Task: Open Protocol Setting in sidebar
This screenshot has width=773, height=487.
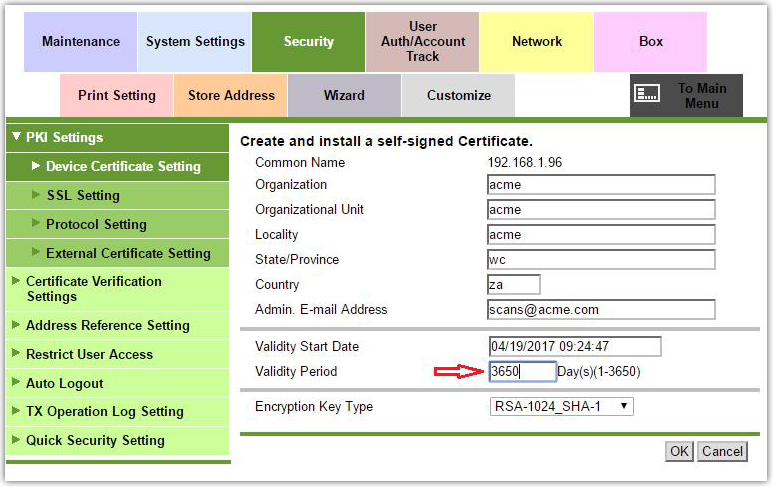Action: coord(96,224)
